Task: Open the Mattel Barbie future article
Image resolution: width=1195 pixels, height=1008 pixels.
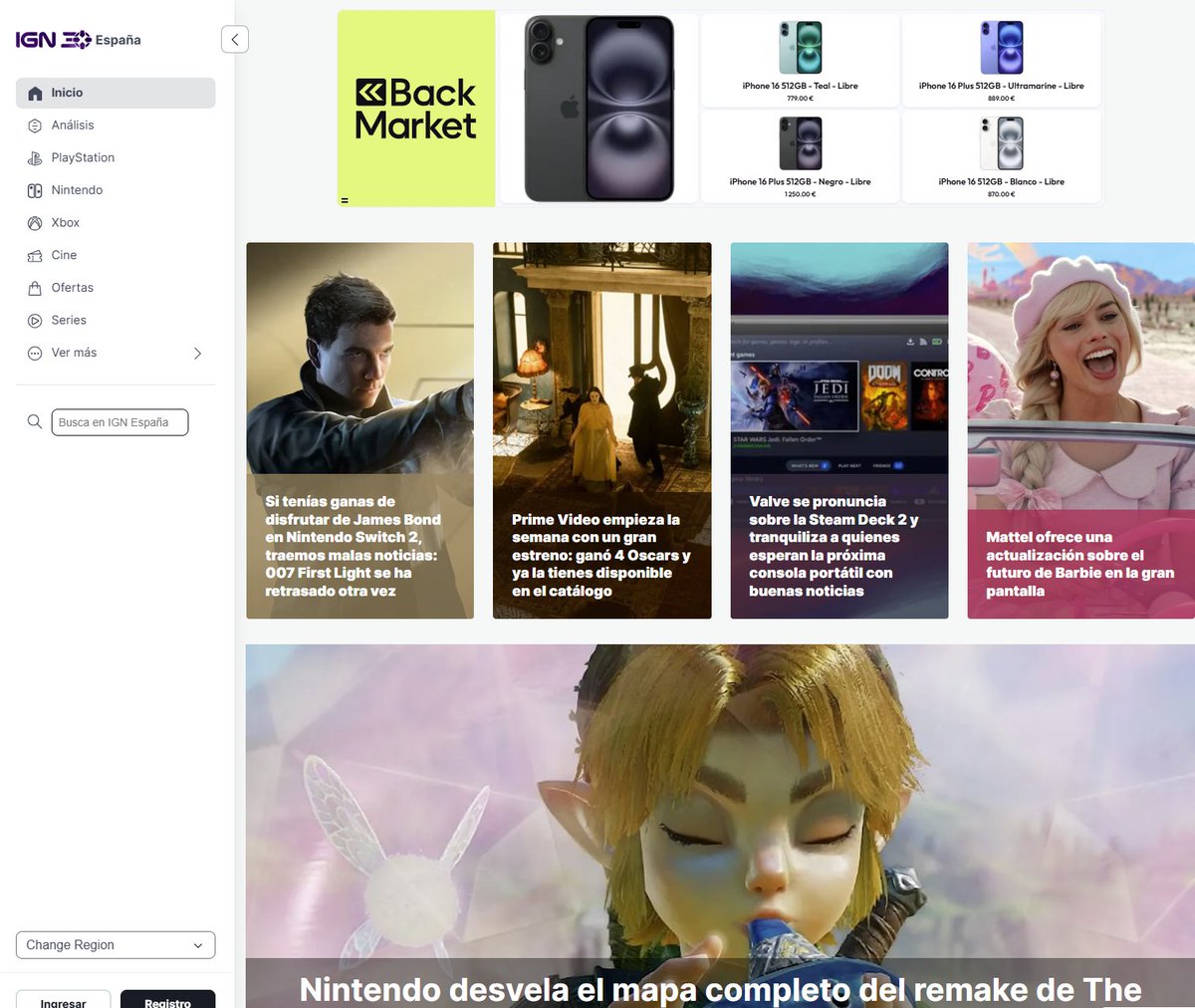Action: point(1081,430)
